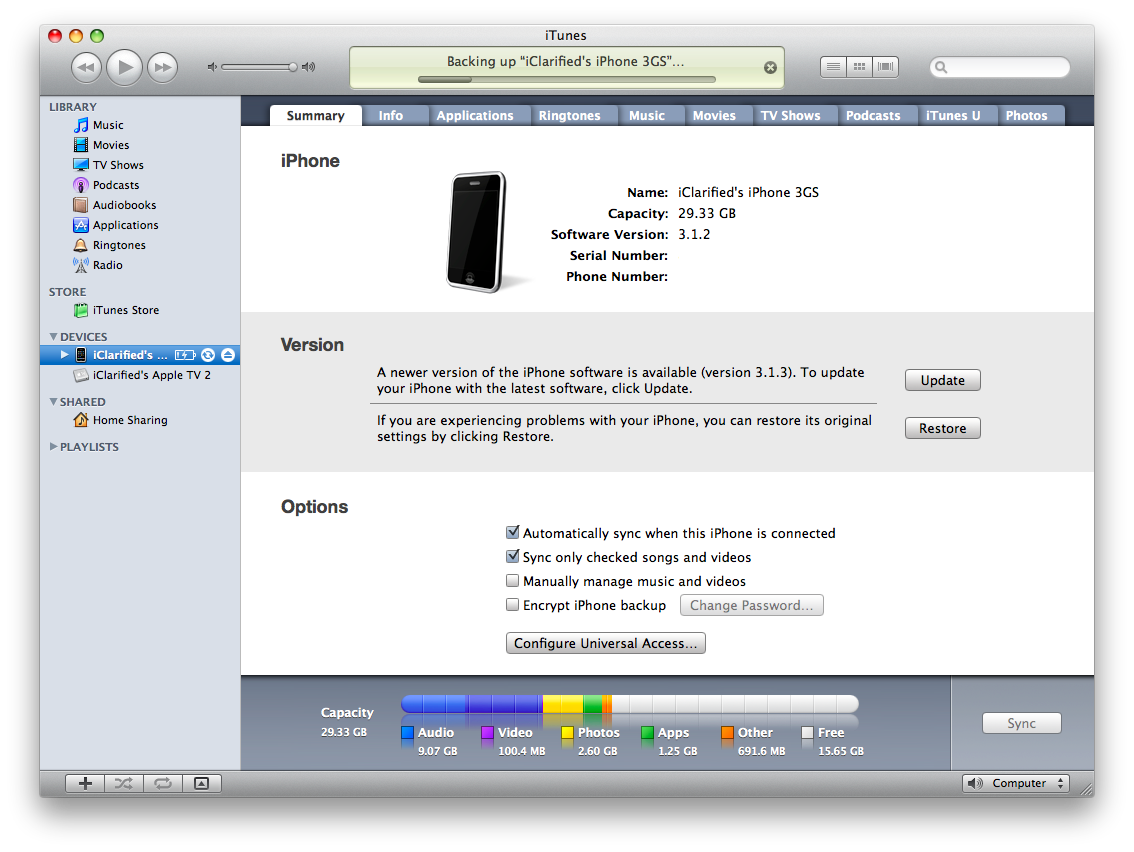Cancel the backup in progress

click(770, 68)
